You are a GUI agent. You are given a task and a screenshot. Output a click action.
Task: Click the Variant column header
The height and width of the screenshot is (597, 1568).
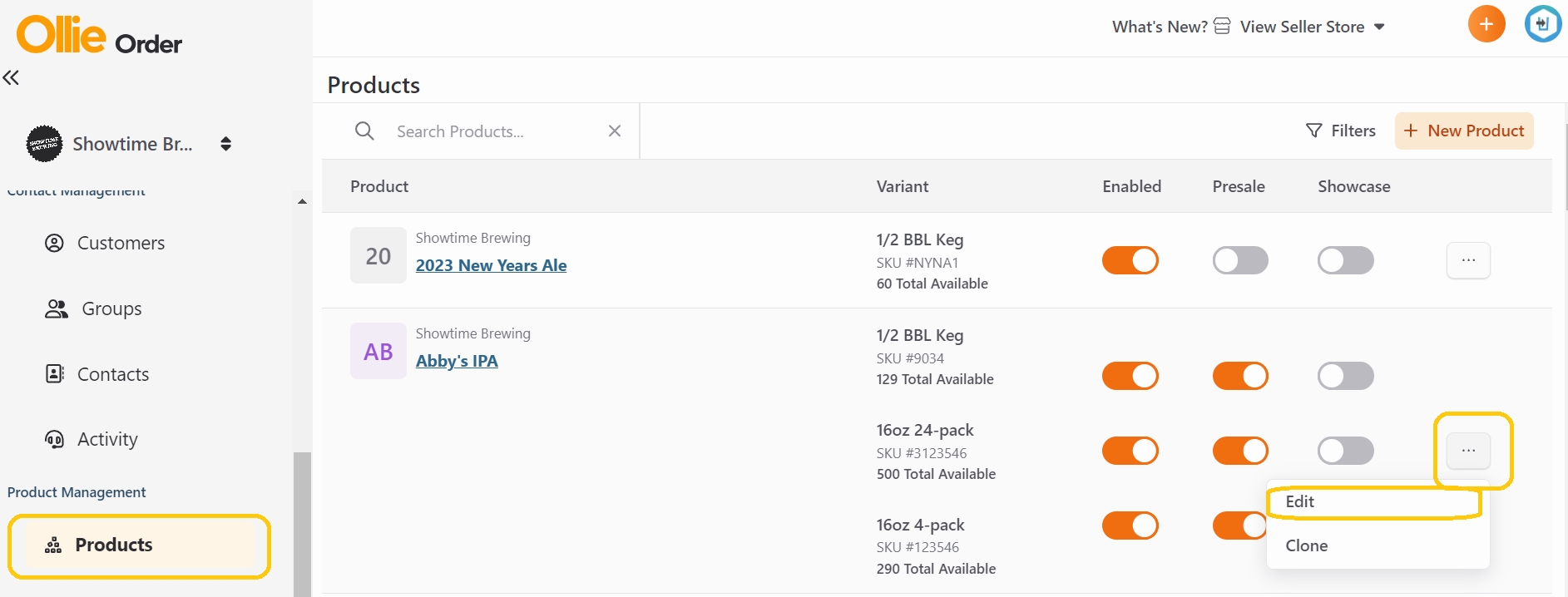pyautogui.click(x=903, y=186)
